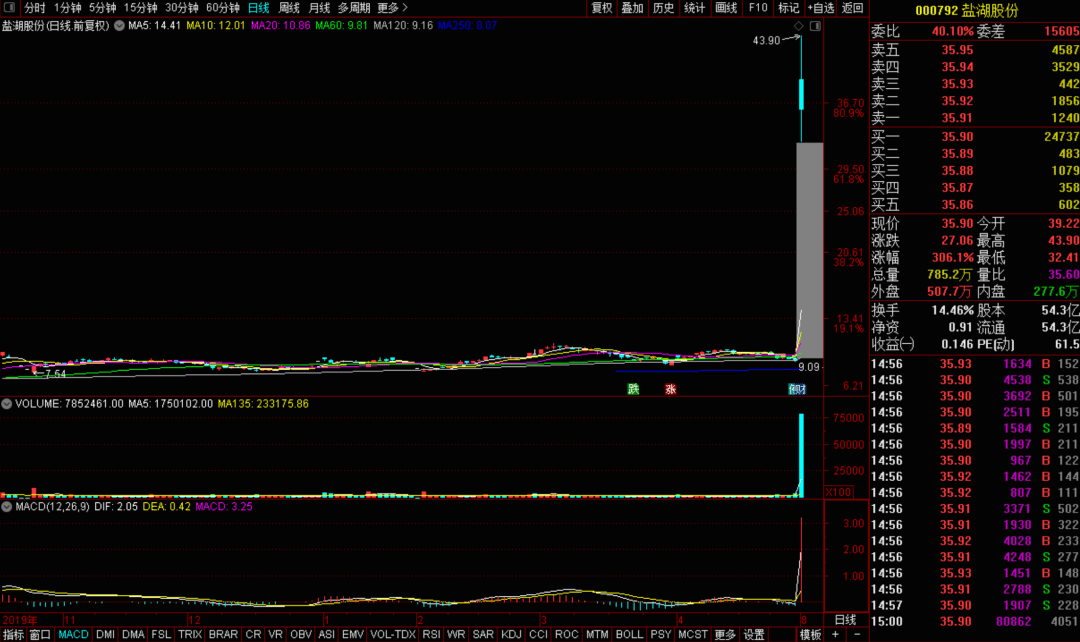Screen dimensions: 1080x642
Task: Select the 60分钟 timeframe tab
Action: coord(222,8)
